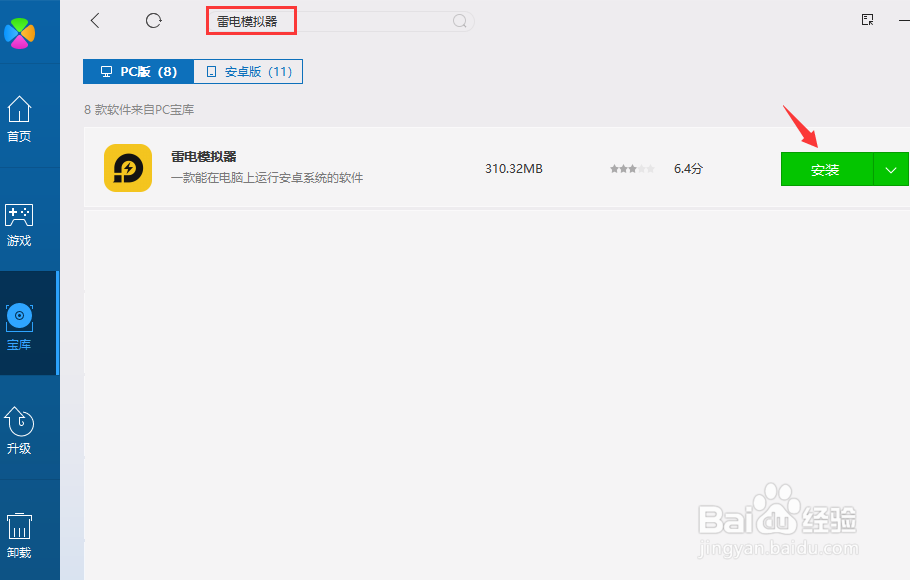The image size is (910, 580).
Task: Open the 卸载 uninstall section
Action: pos(19,535)
